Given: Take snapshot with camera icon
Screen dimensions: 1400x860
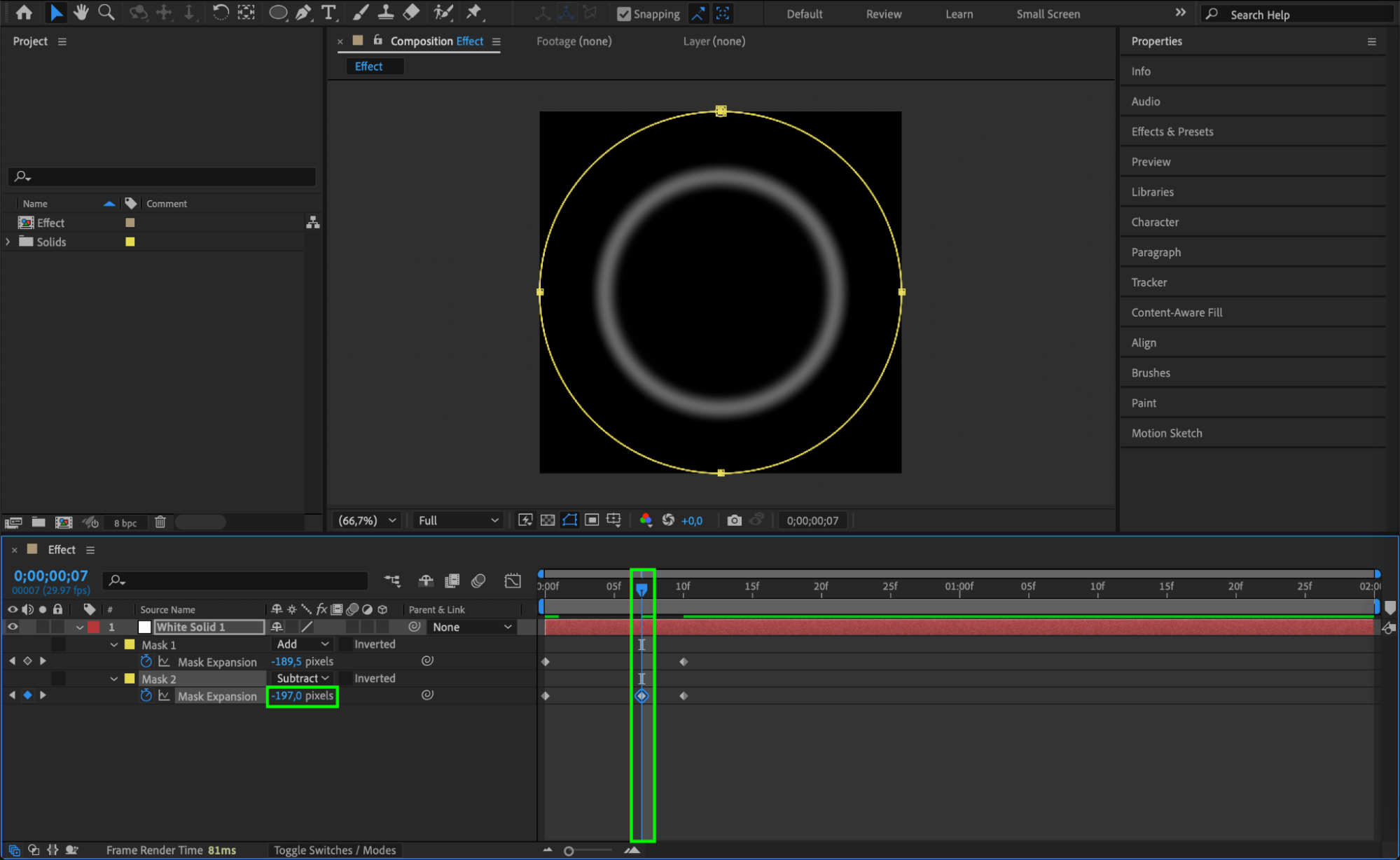Looking at the screenshot, I should click(733, 520).
